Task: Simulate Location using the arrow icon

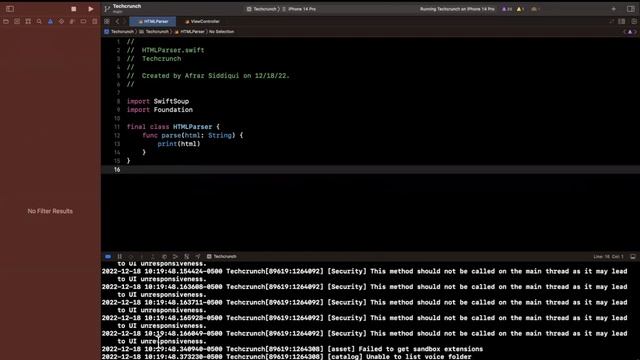Action: 198,256
